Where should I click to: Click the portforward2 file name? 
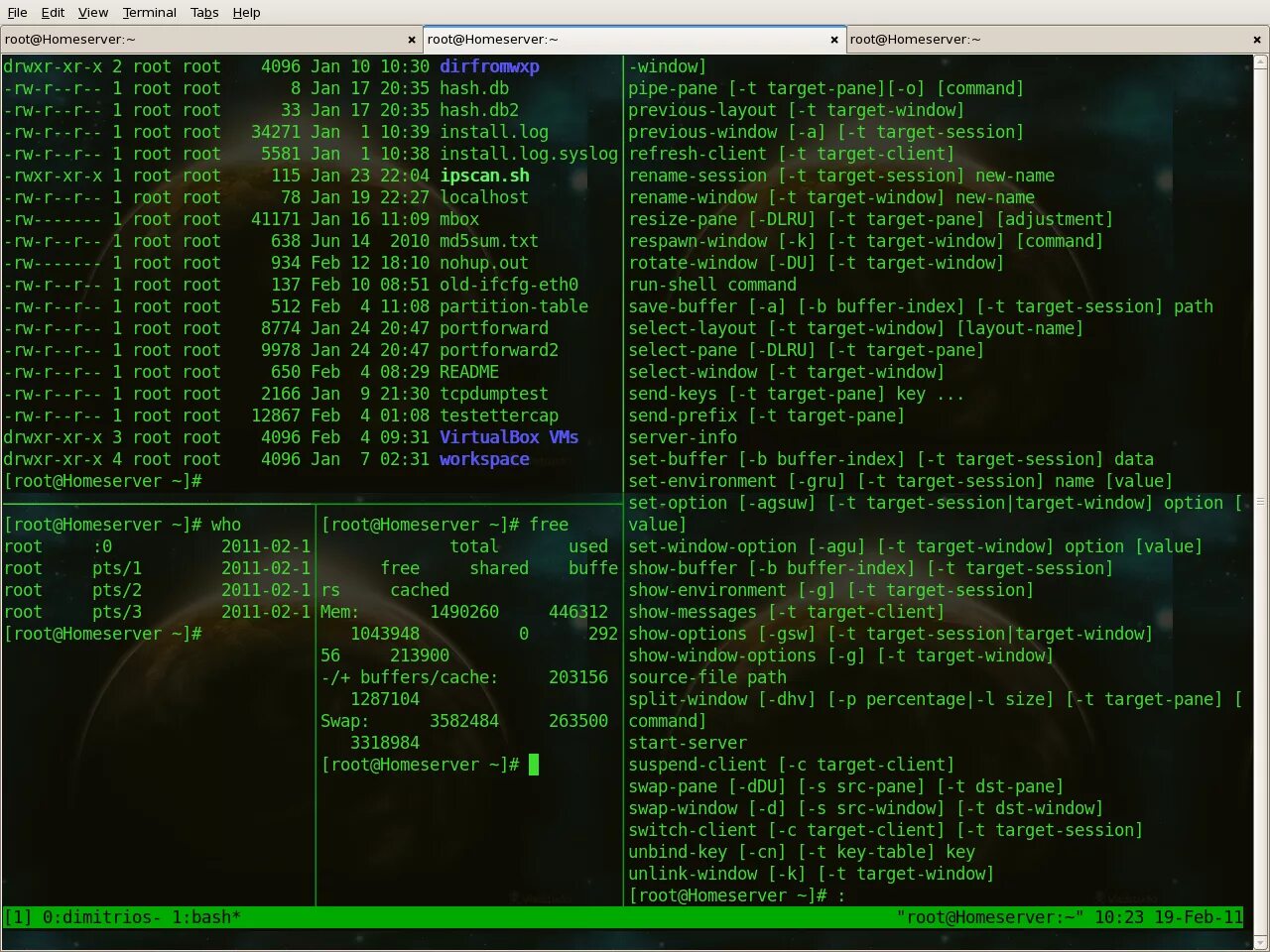[x=499, y=350]
